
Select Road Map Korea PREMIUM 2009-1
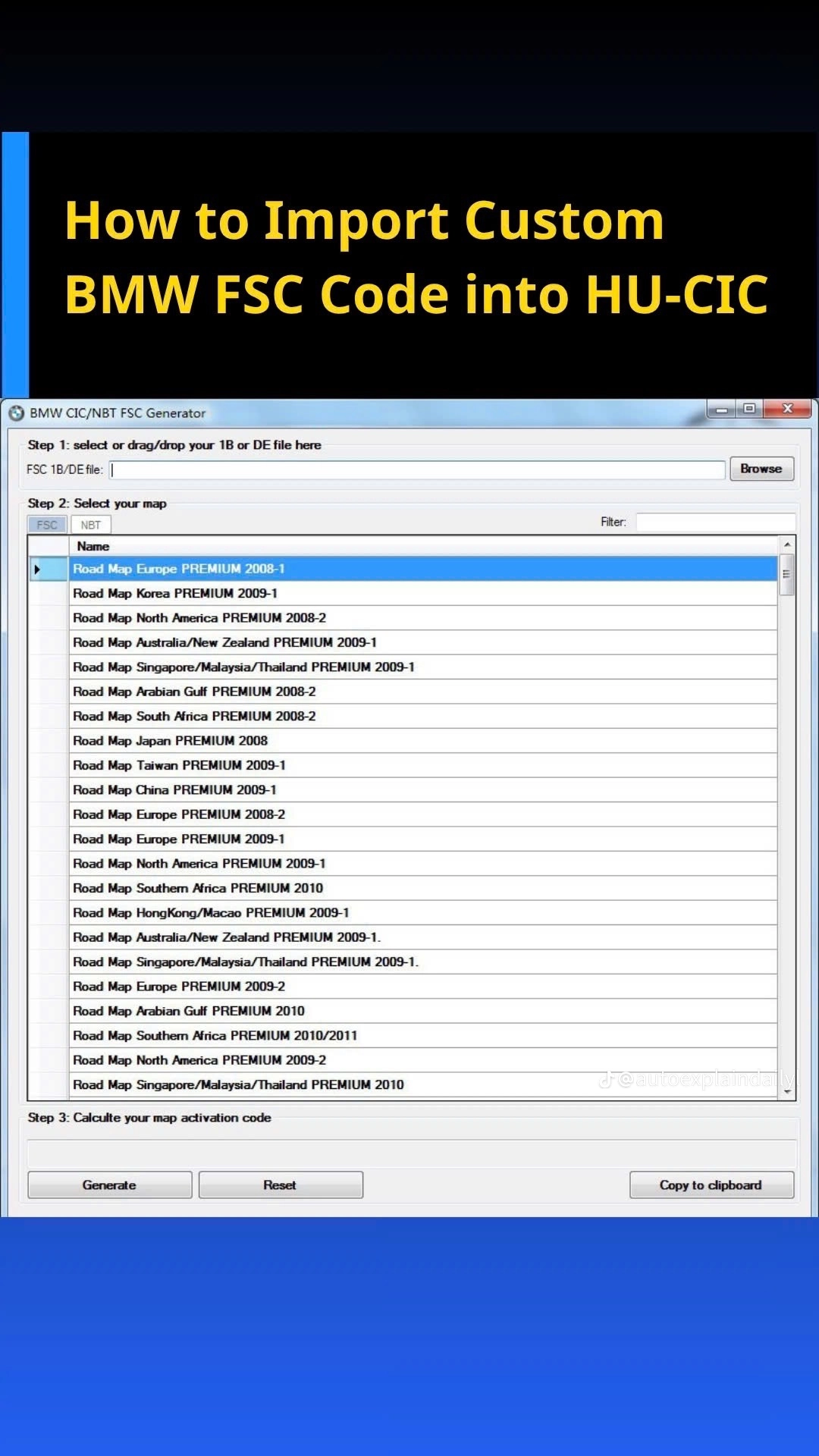pos(423,593)
